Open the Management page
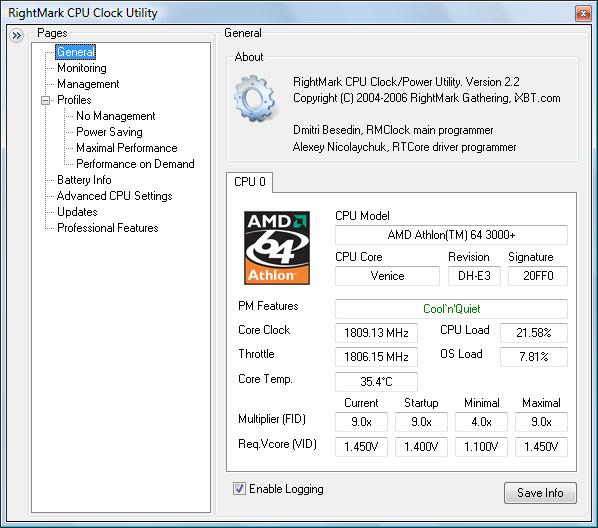Screen dimensions: 598x528 [88, 84]
